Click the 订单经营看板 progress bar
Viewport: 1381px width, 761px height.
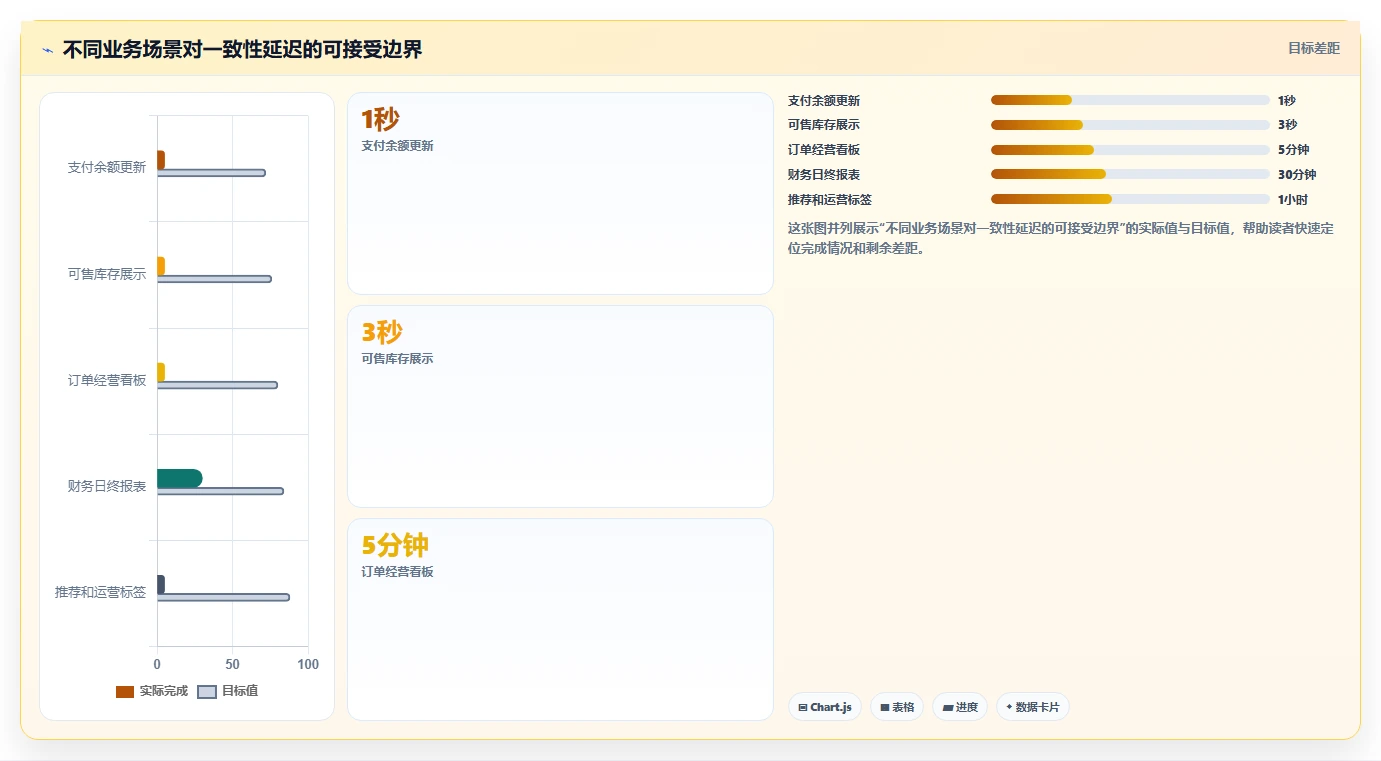1130,150
